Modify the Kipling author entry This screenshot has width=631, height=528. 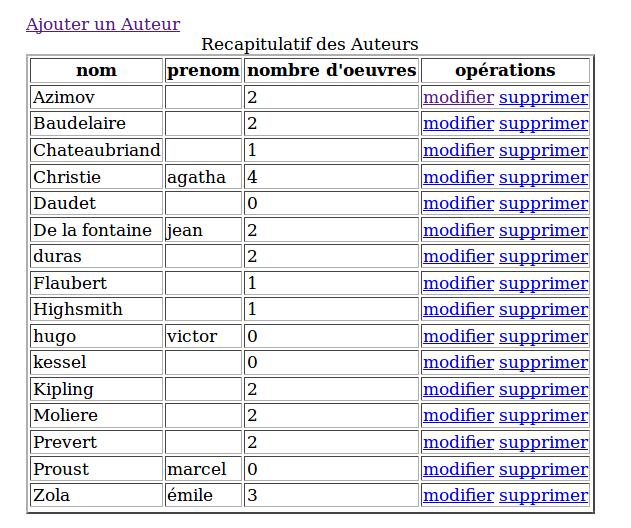click(x=458, y=390)
